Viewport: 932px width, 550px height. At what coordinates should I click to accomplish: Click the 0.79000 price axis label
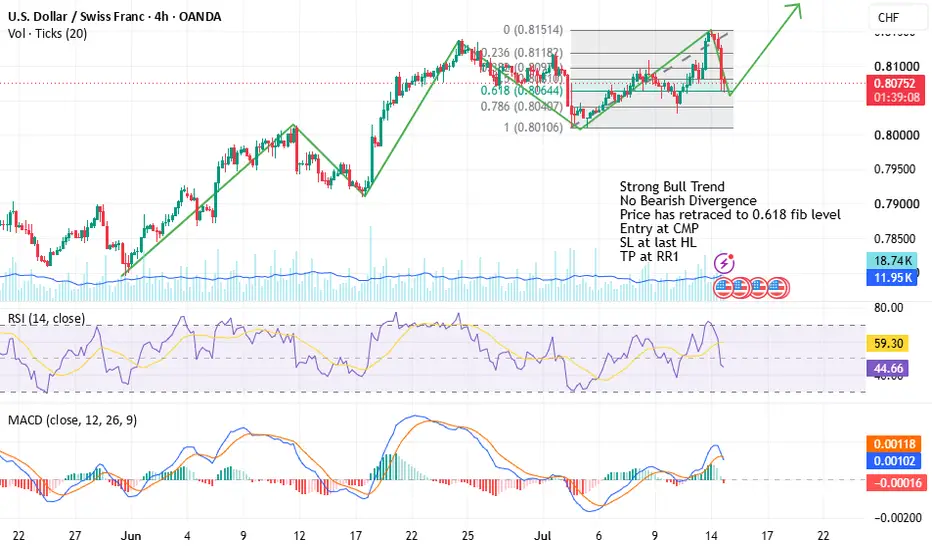coord(896,204)
